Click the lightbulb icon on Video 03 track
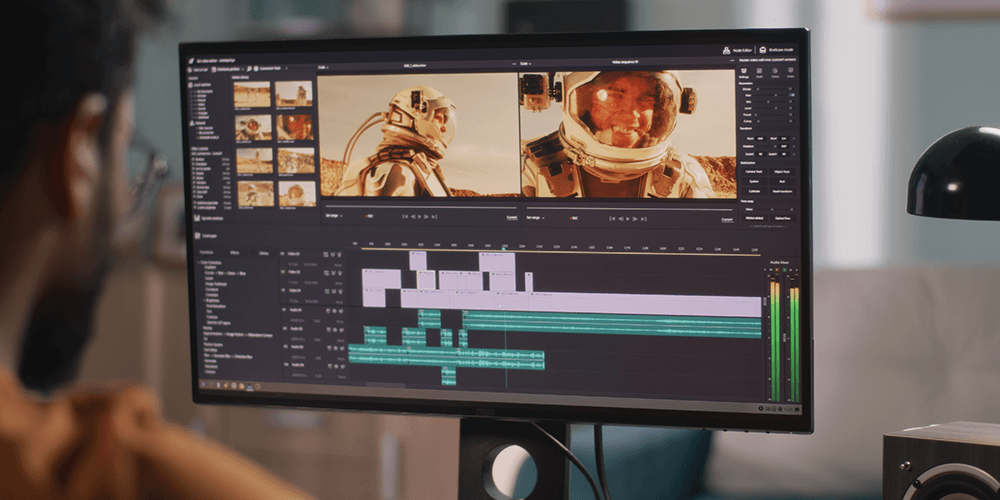The width and height of the screenshot is (1000, 500). click(x=339, y=254)
